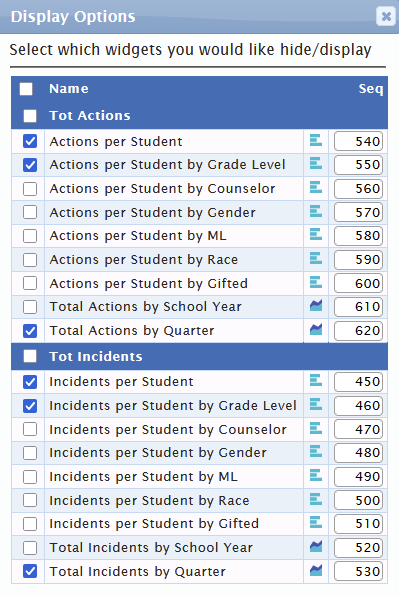
Task: Click area chart icon for Total Actions by School Year
Action: [x=316, y=306]
